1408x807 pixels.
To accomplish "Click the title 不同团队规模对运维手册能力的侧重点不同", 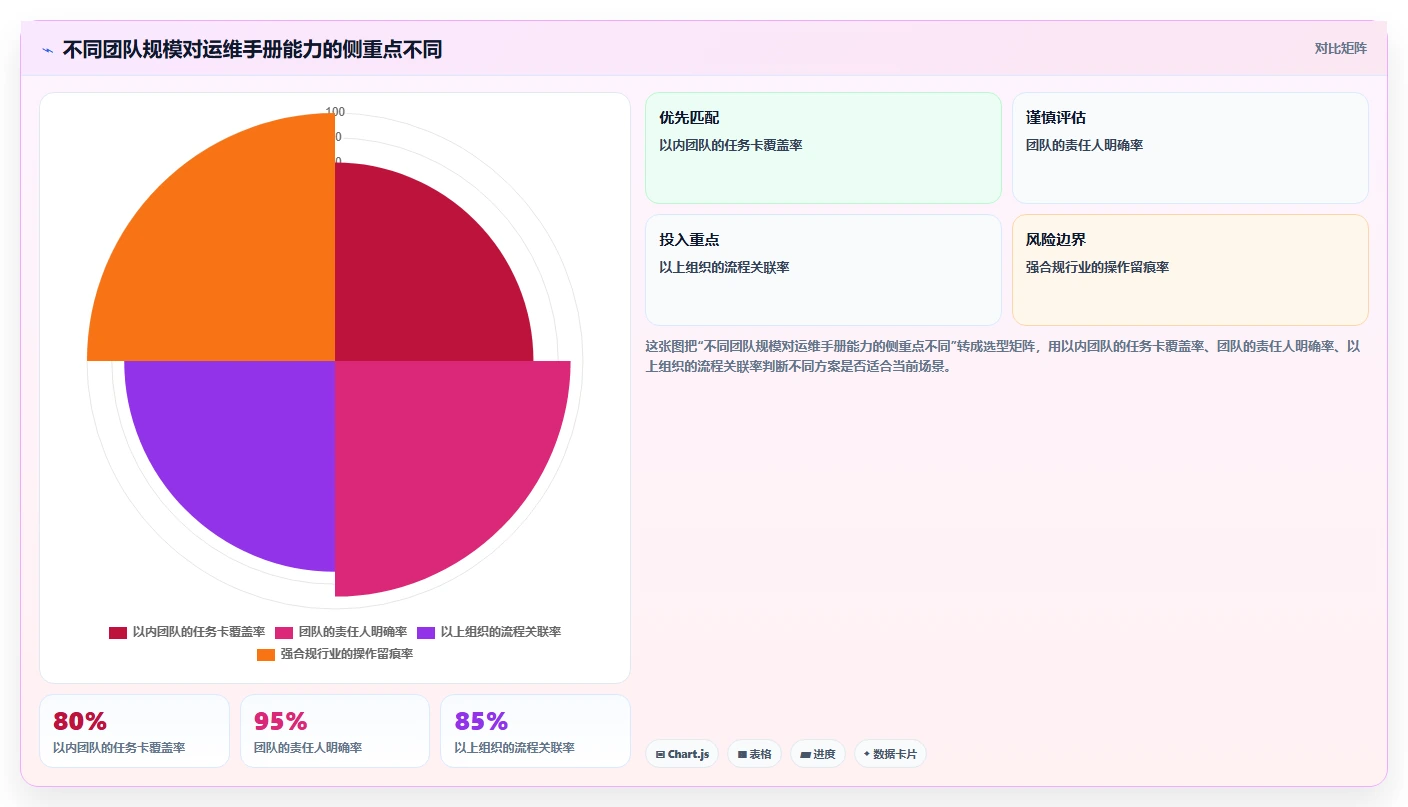I will (x=252, y=50).
